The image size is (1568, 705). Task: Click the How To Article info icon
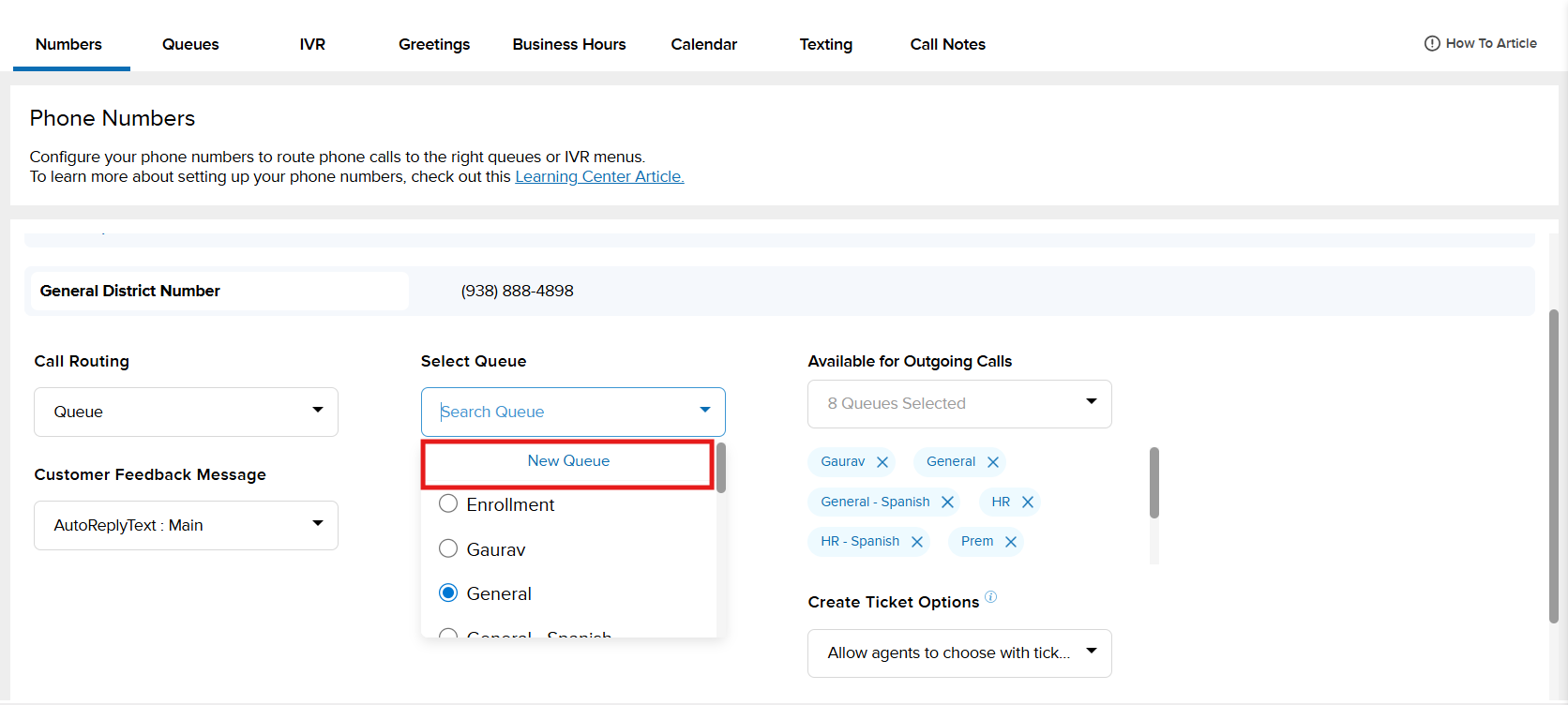point(1431,43)
